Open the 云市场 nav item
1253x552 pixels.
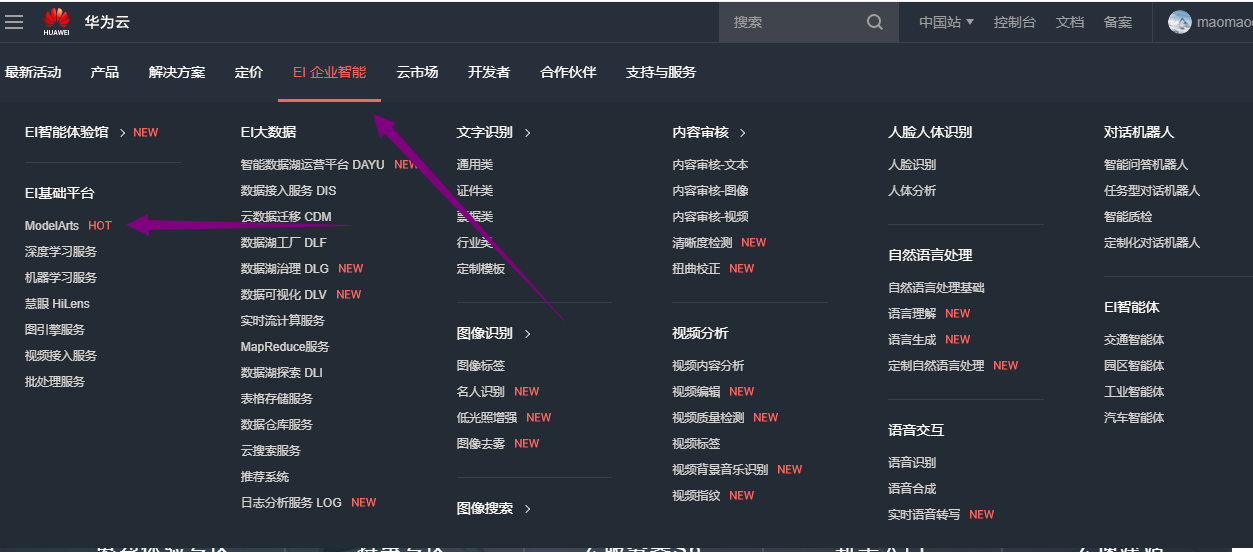(x=417, y=72)
